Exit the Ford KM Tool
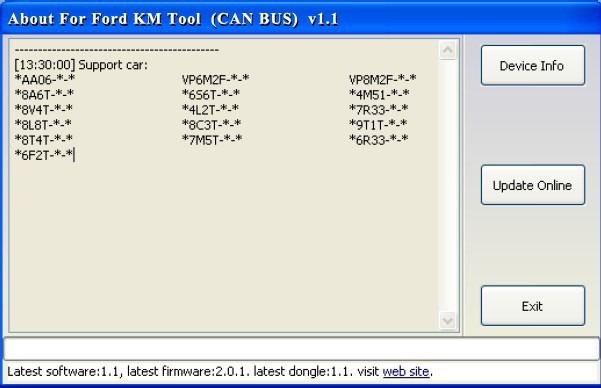Screen dimensions: 601x388 click(533, 306)
